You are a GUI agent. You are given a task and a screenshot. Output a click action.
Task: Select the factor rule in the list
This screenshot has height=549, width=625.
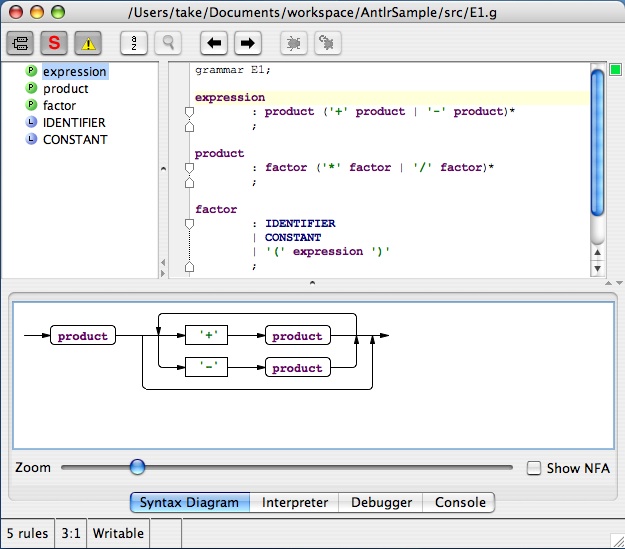pos(59,105)
